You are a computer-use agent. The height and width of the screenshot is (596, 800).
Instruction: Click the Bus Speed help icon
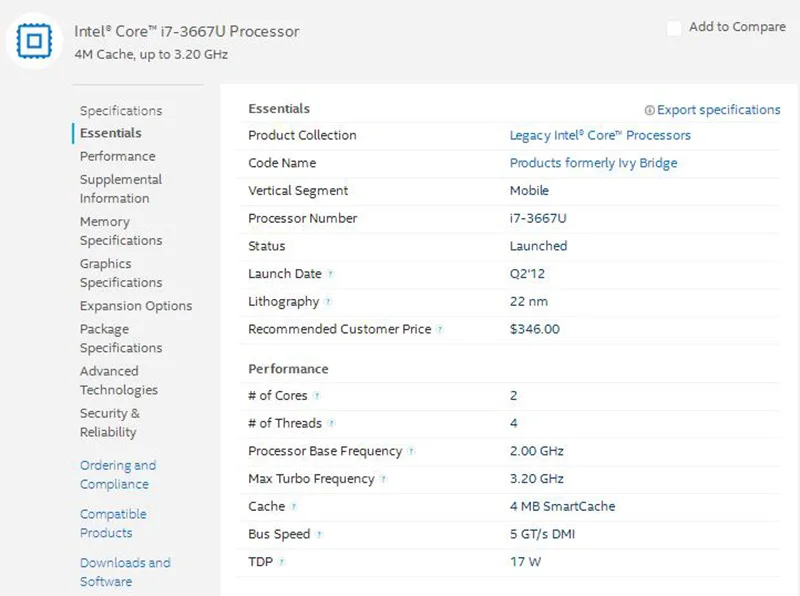[x=319, y=535]
